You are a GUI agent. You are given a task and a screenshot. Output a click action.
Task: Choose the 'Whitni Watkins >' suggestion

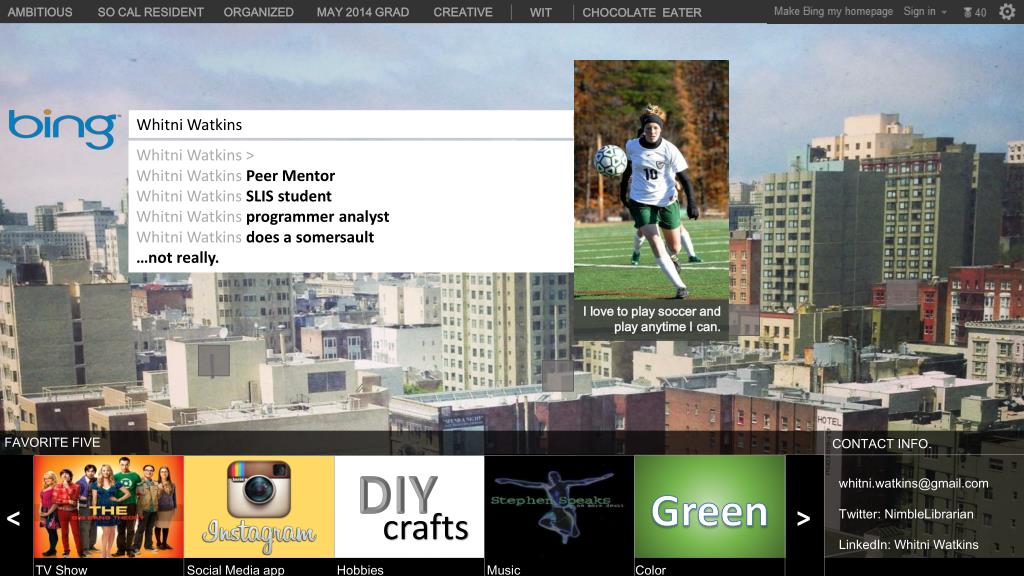(x=195, y=155)
